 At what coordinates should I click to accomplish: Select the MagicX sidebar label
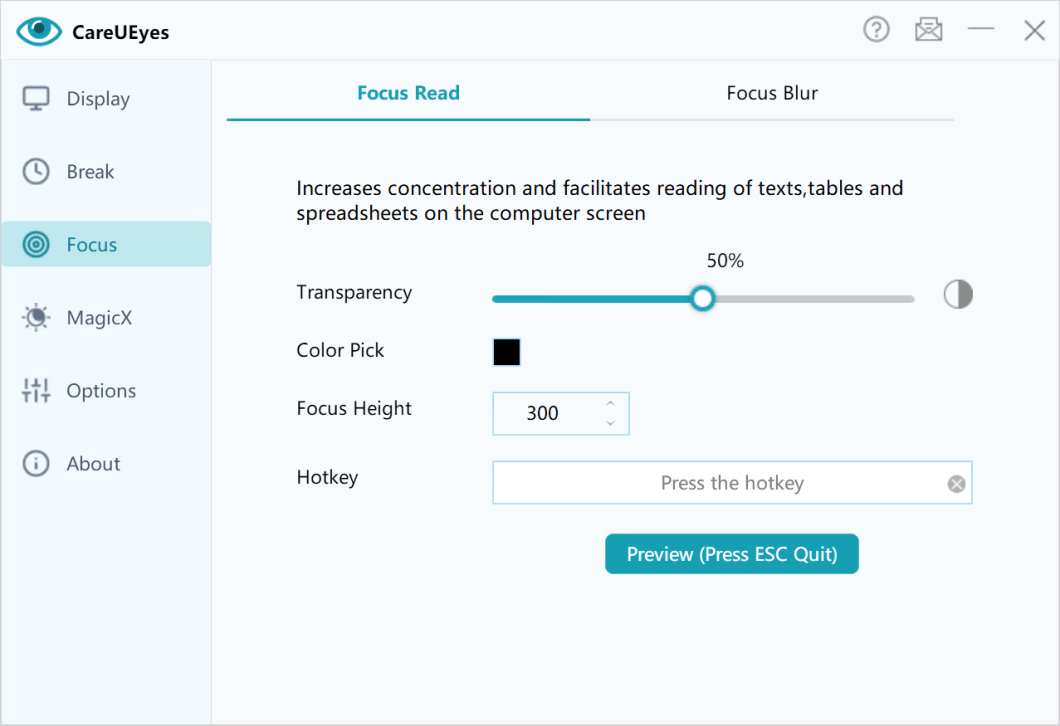click(99, 318)
